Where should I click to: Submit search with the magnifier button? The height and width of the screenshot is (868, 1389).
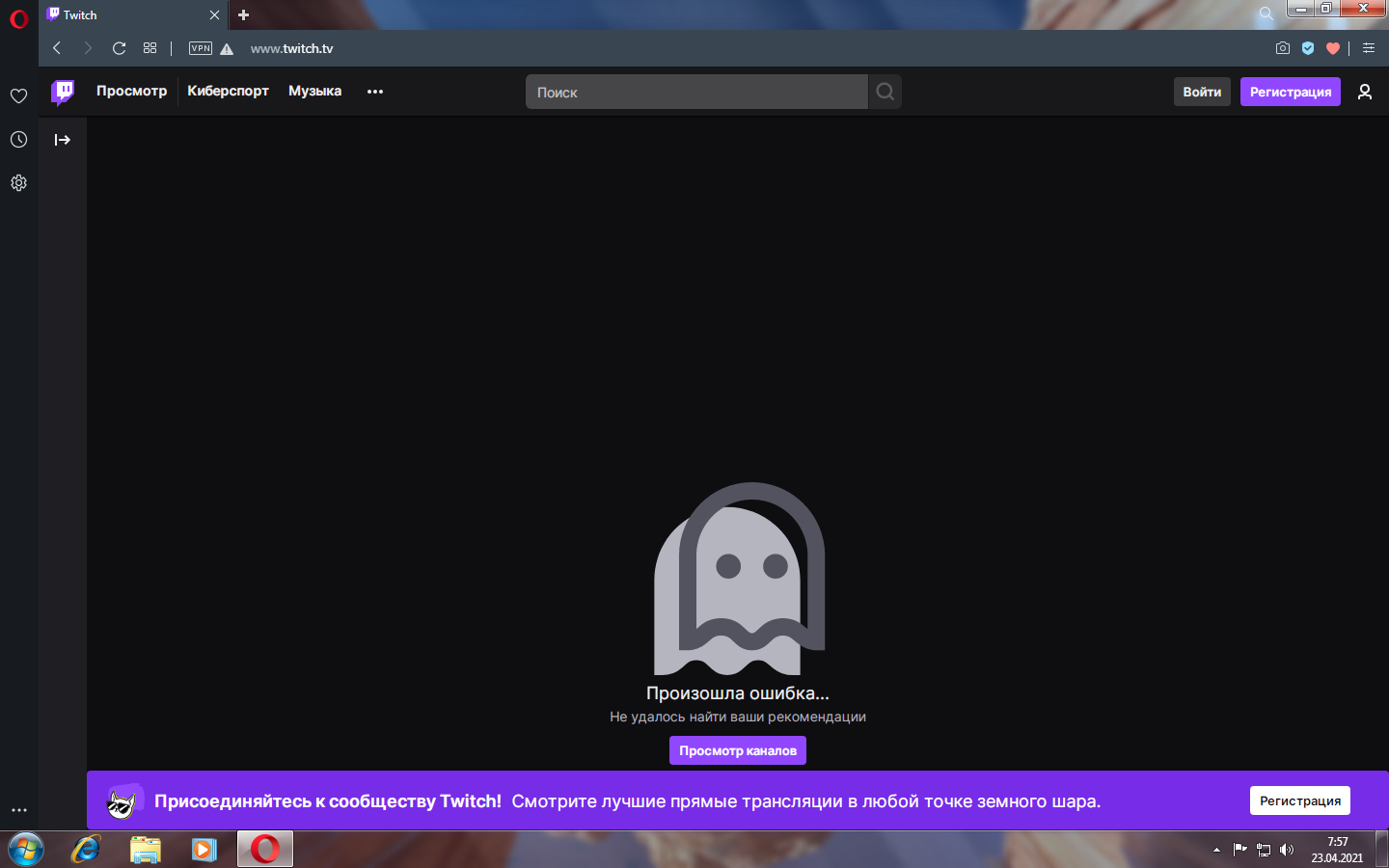tap(885, 92)
